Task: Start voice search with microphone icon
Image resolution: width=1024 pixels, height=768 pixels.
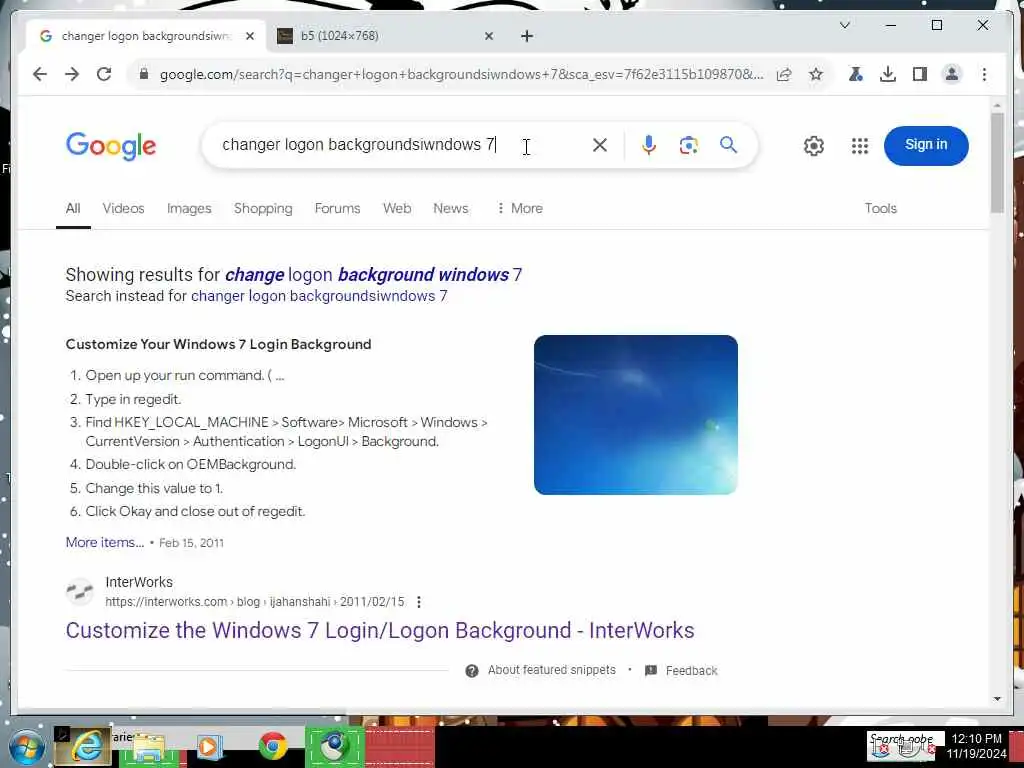Action: coord(648,145)
